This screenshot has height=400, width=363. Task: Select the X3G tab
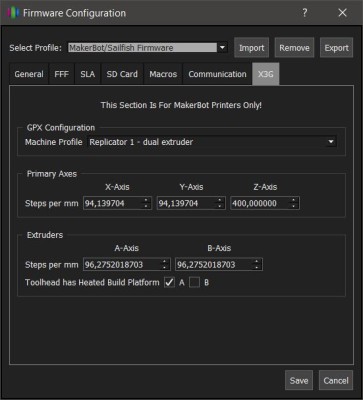tap(265, 74)
